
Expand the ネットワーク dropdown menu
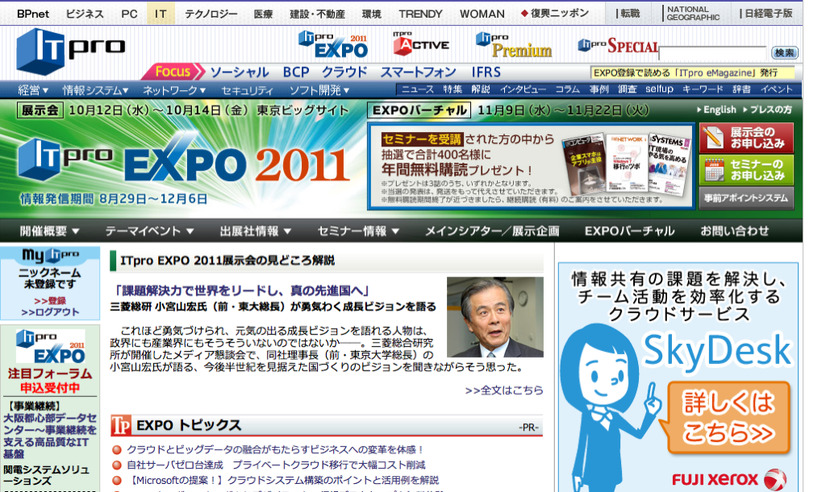tap(174, 90)
